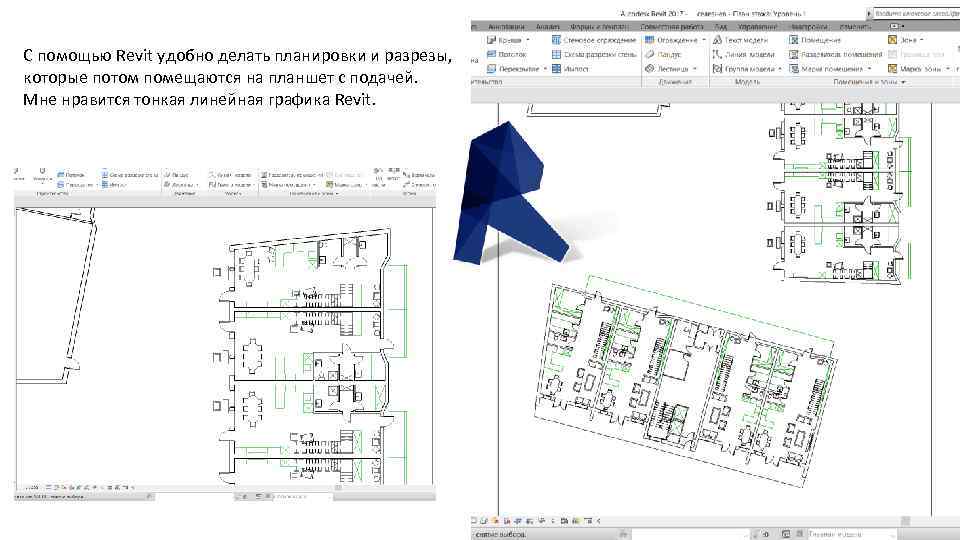Switch to the Вид ribbon tab
The width and height of the screenshot is (960, 540).
[721, 27]
